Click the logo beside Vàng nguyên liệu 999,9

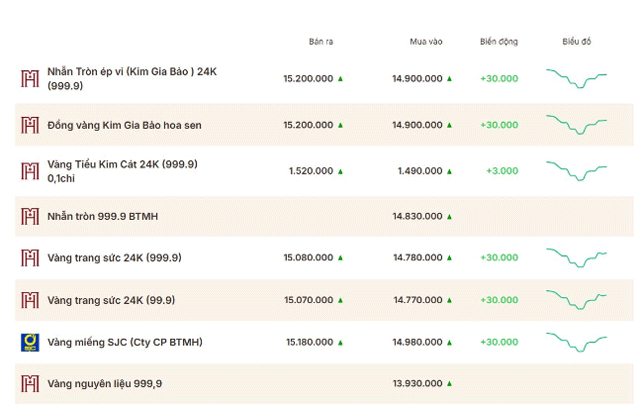[30, 384]
